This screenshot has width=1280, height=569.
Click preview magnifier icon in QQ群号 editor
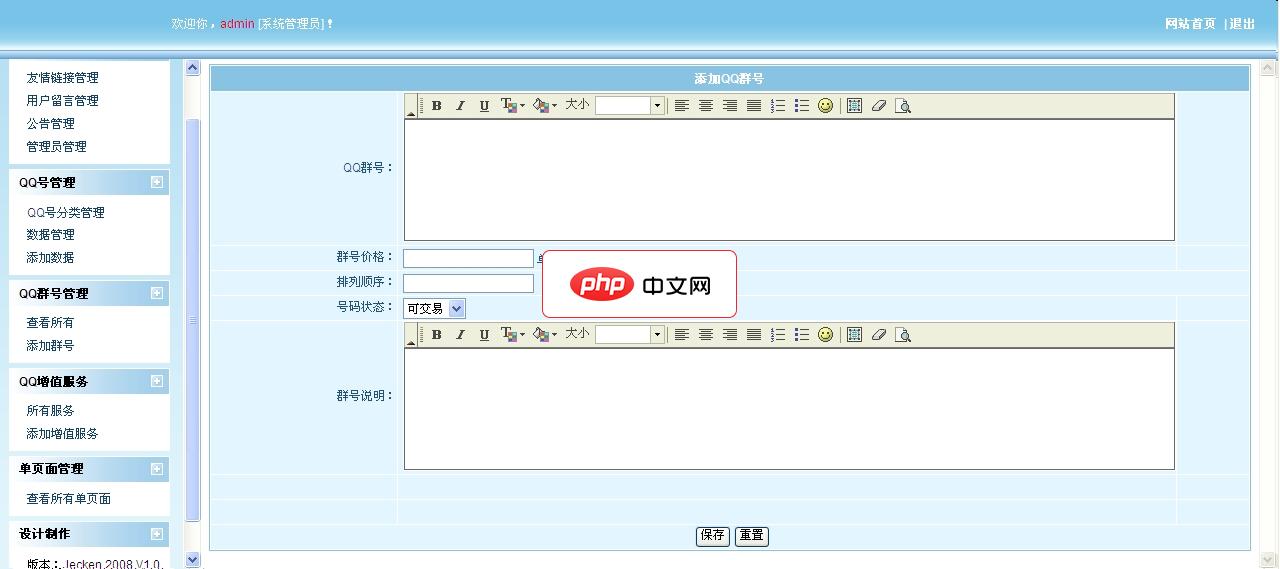[902, 106]
